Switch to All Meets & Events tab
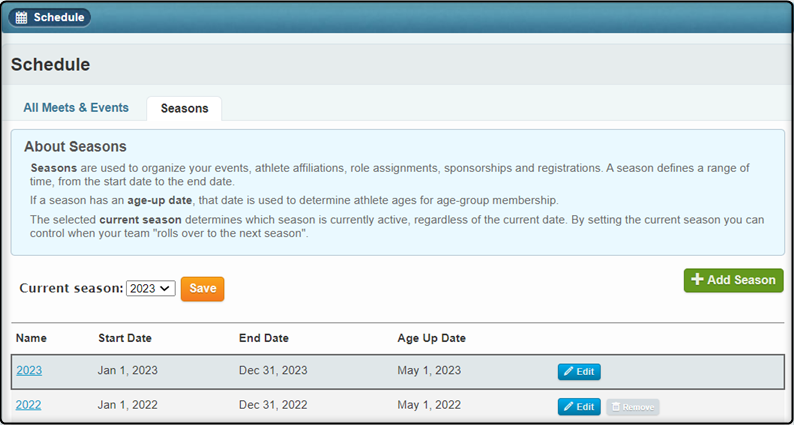 click(76, 108)
